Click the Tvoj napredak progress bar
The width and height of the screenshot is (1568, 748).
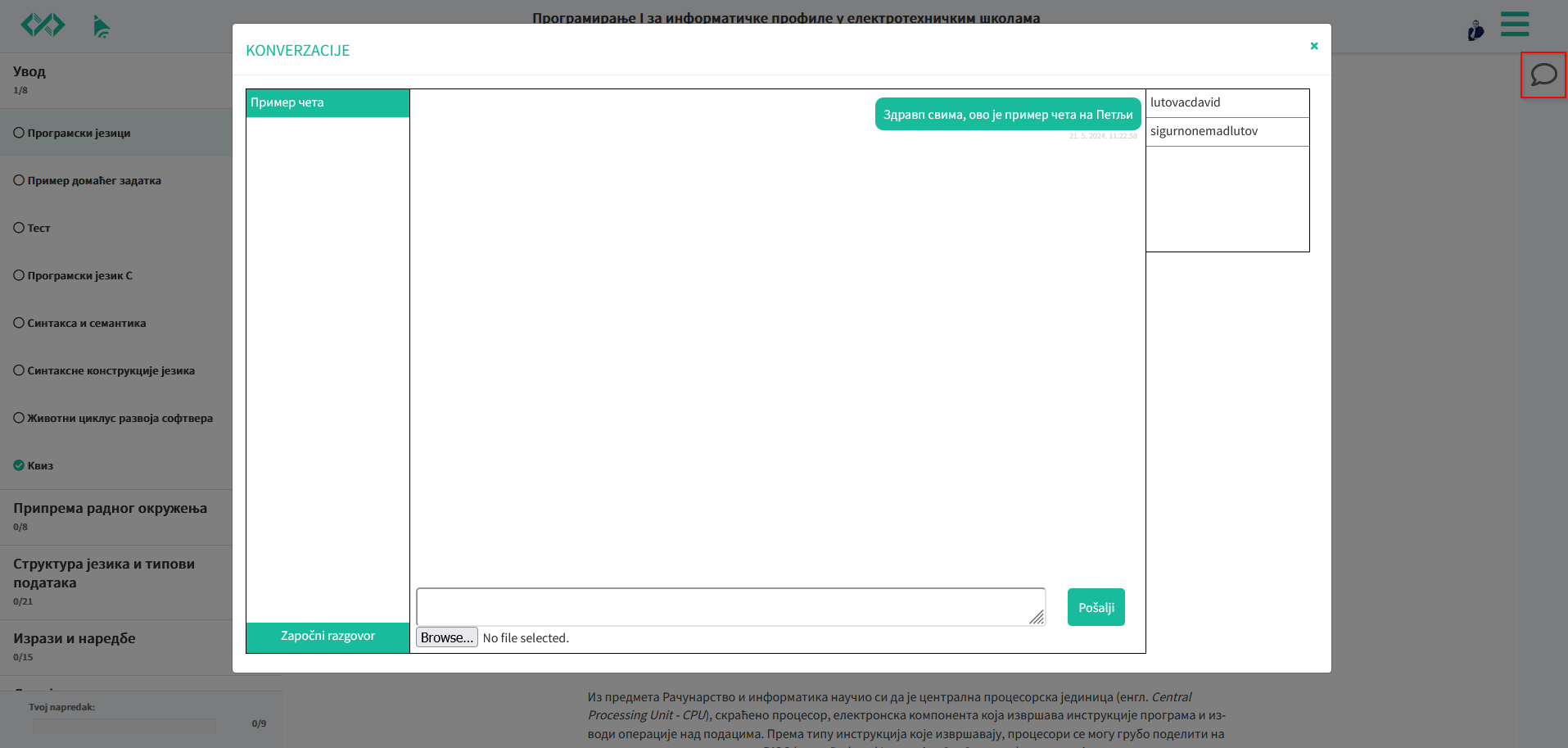point(124,725)
